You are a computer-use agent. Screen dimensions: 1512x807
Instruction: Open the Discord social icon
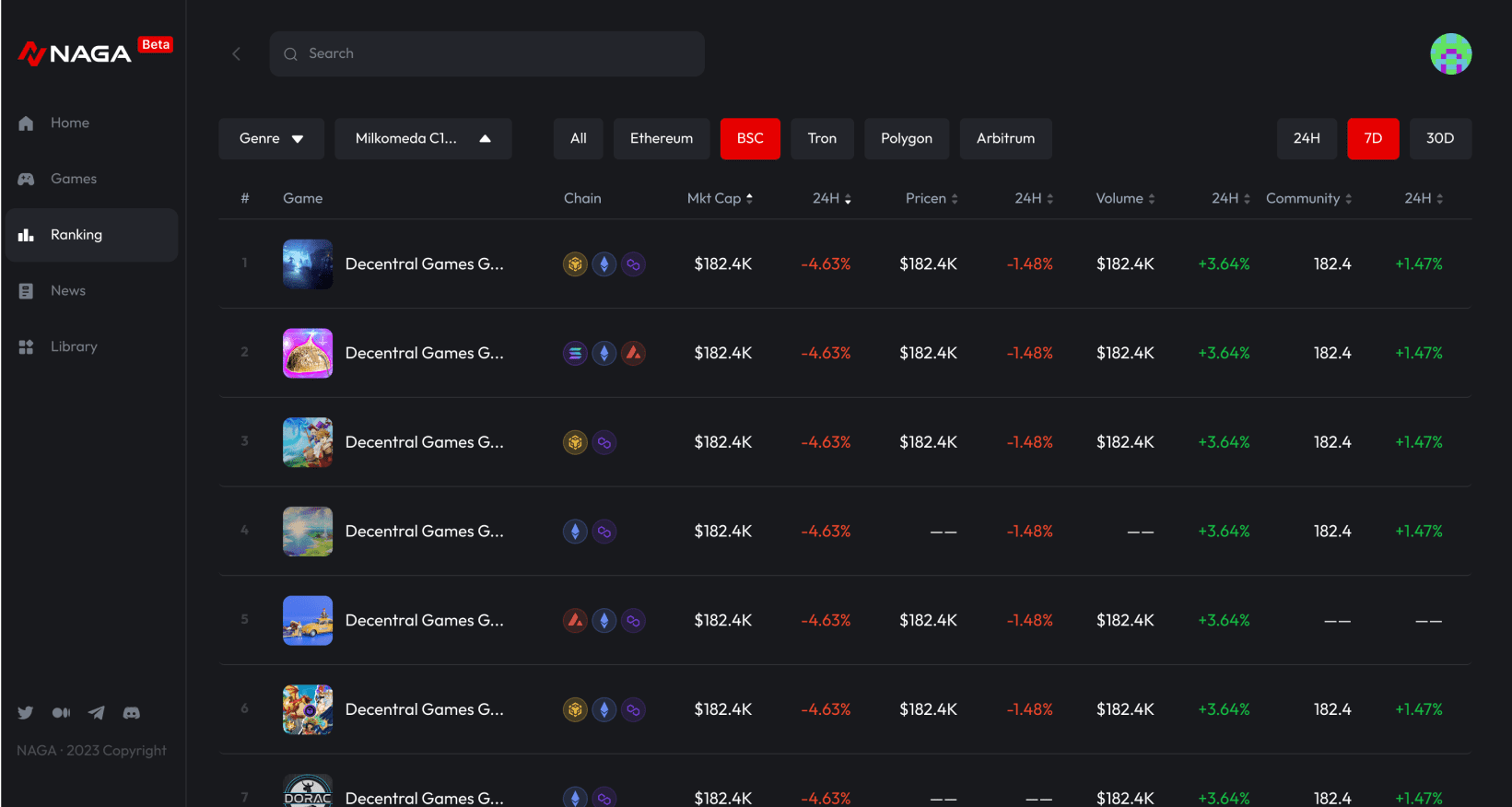pos(132,713)
